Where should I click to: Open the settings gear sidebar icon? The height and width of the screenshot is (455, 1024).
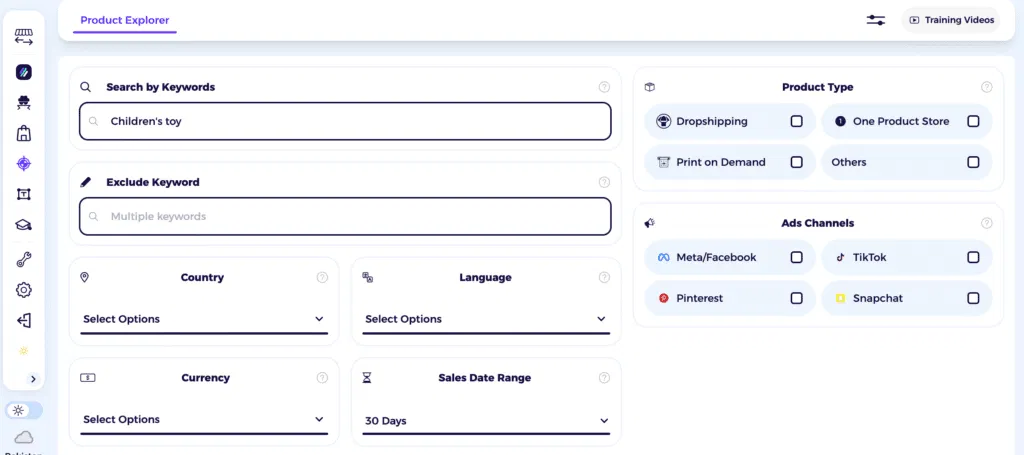(24, 290)
